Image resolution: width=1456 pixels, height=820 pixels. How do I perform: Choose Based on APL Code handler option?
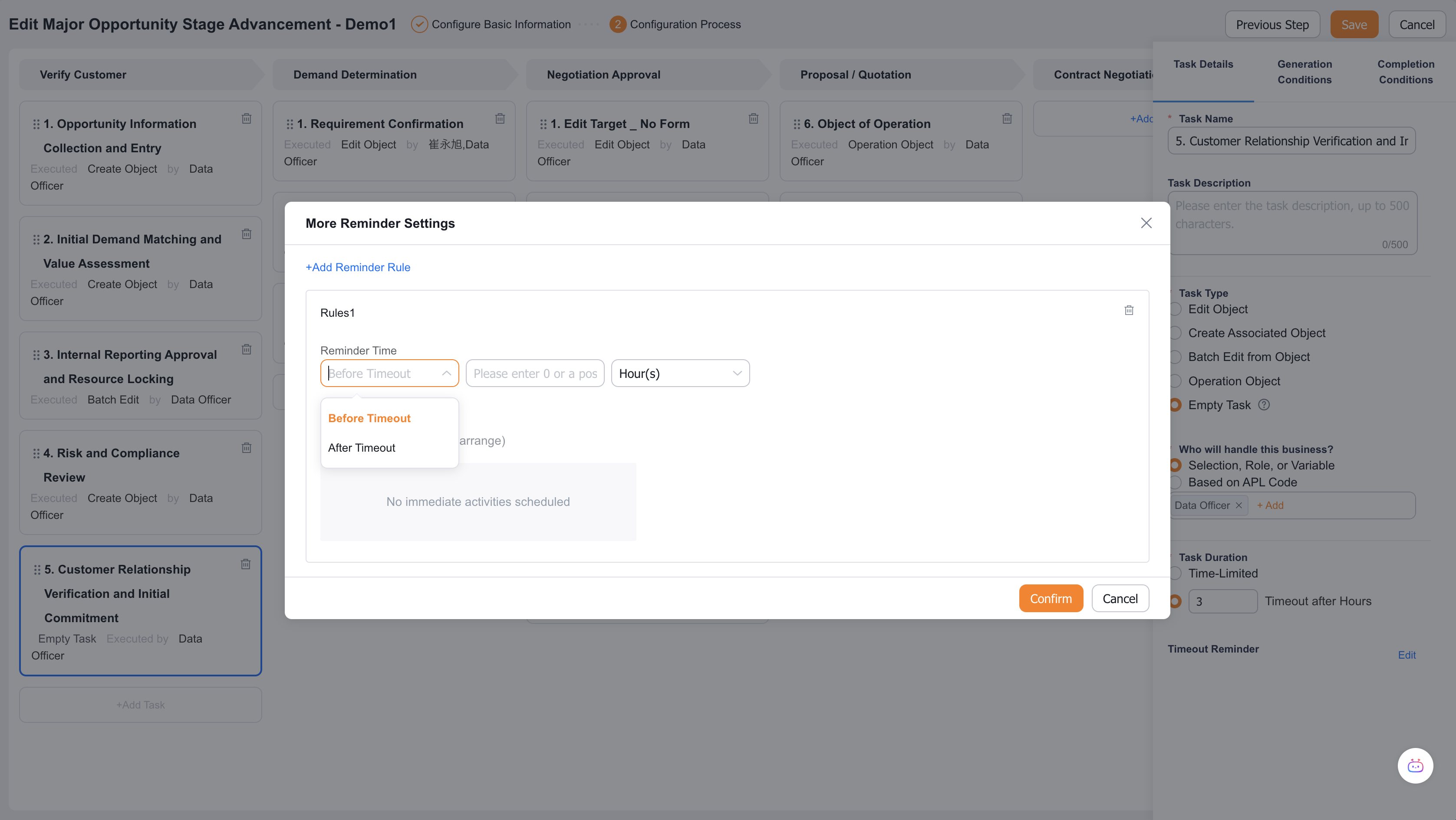[1176, 482]
